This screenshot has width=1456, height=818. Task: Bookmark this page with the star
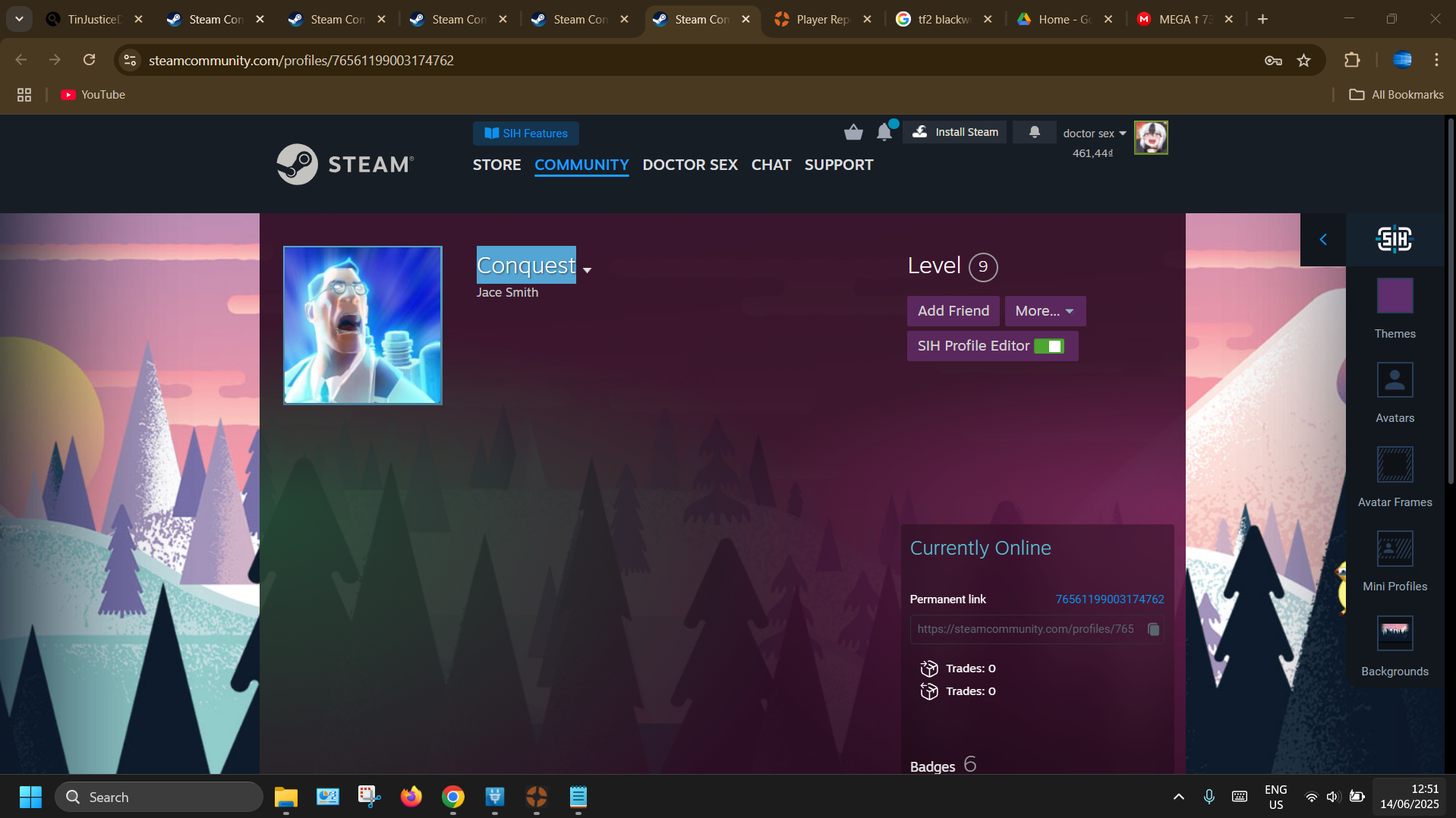point(1304,60)
